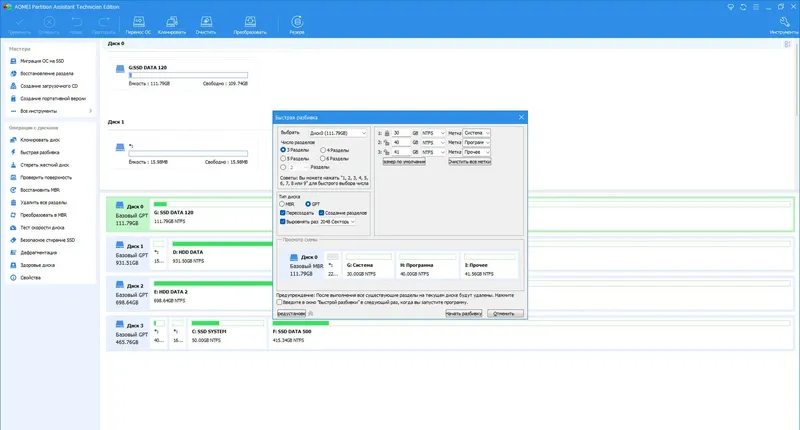Click the preset button at dialog bottom left

tap(291, 314)
